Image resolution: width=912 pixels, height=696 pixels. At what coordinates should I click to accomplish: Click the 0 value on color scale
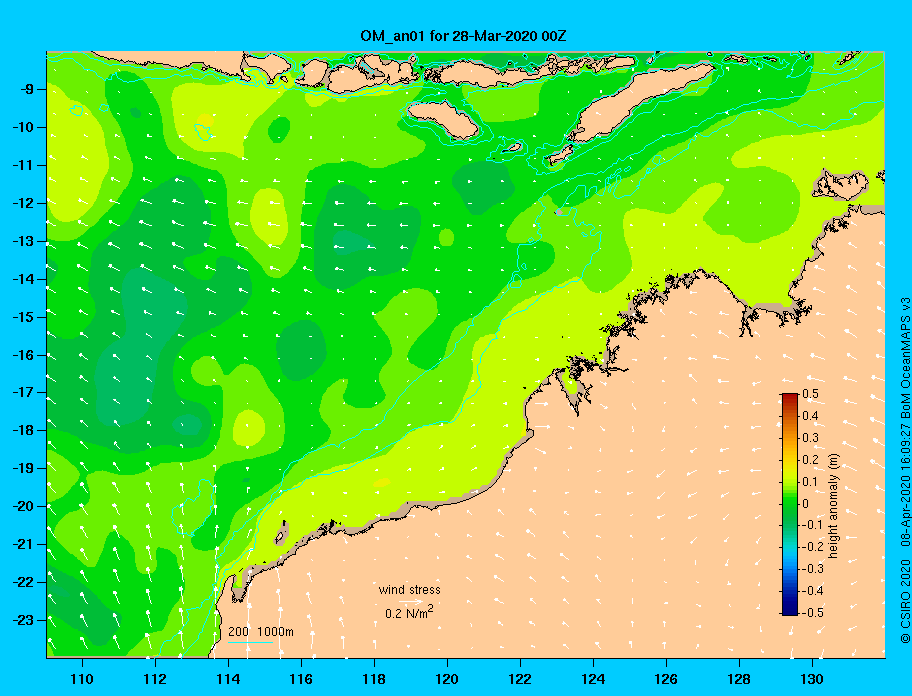(806, 504)
